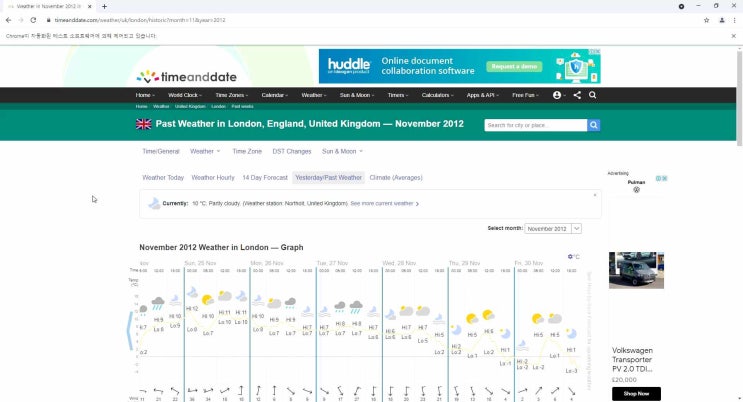Open the Chrome three-dot menu
This screenshot has width=743, height=402.
click(734, 20)
